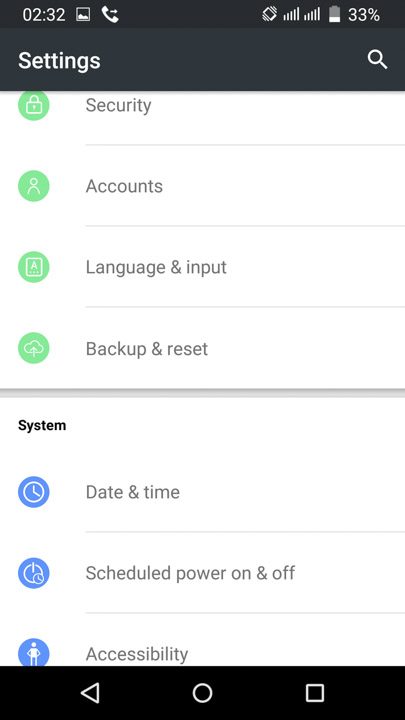Image resolution: width=405 pixels, height=720 pixels.
Task: Open Date & time settings
Action: [x=202, y=492]
